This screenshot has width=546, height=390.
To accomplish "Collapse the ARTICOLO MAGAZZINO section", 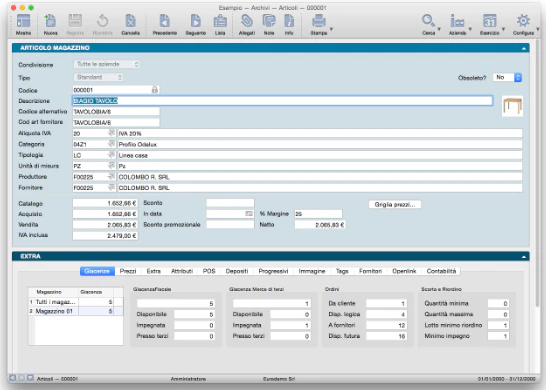I will 523,48.
